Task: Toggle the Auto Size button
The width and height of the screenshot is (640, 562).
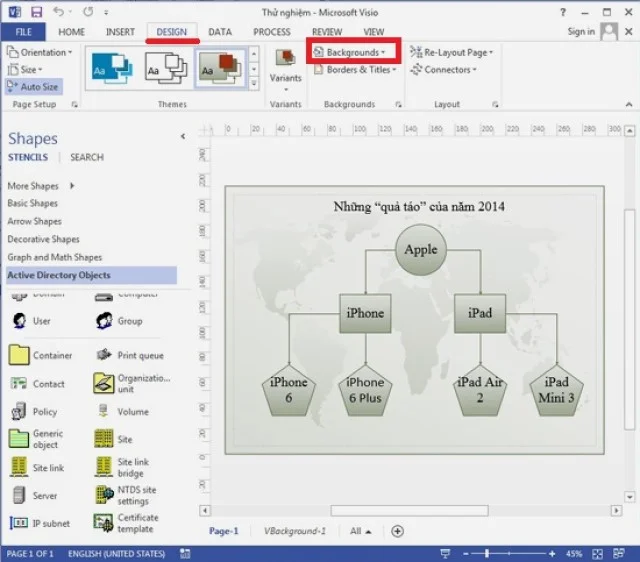Action: coord(34,87)
